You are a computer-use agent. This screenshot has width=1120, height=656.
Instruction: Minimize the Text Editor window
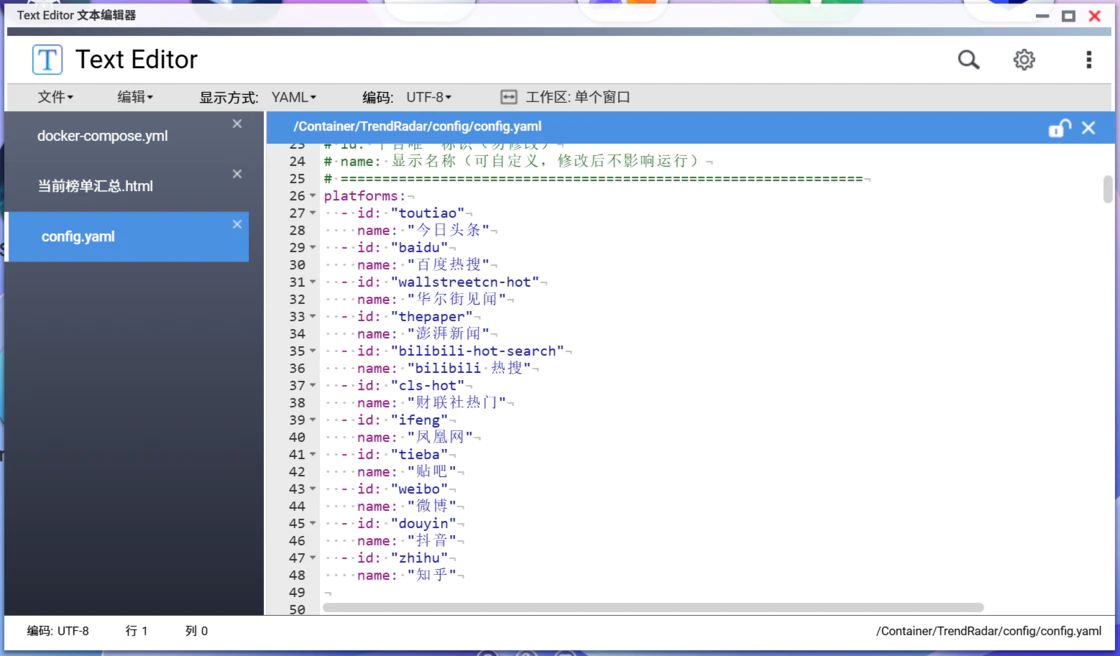1042,16
